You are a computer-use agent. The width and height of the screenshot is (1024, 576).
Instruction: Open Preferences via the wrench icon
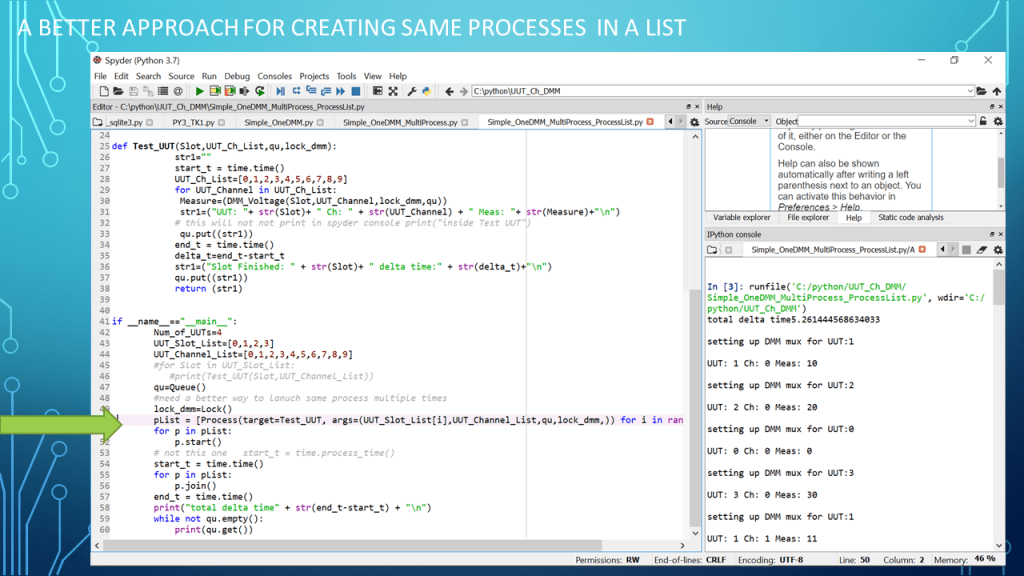pyautogui.click(x=410, y=91)
